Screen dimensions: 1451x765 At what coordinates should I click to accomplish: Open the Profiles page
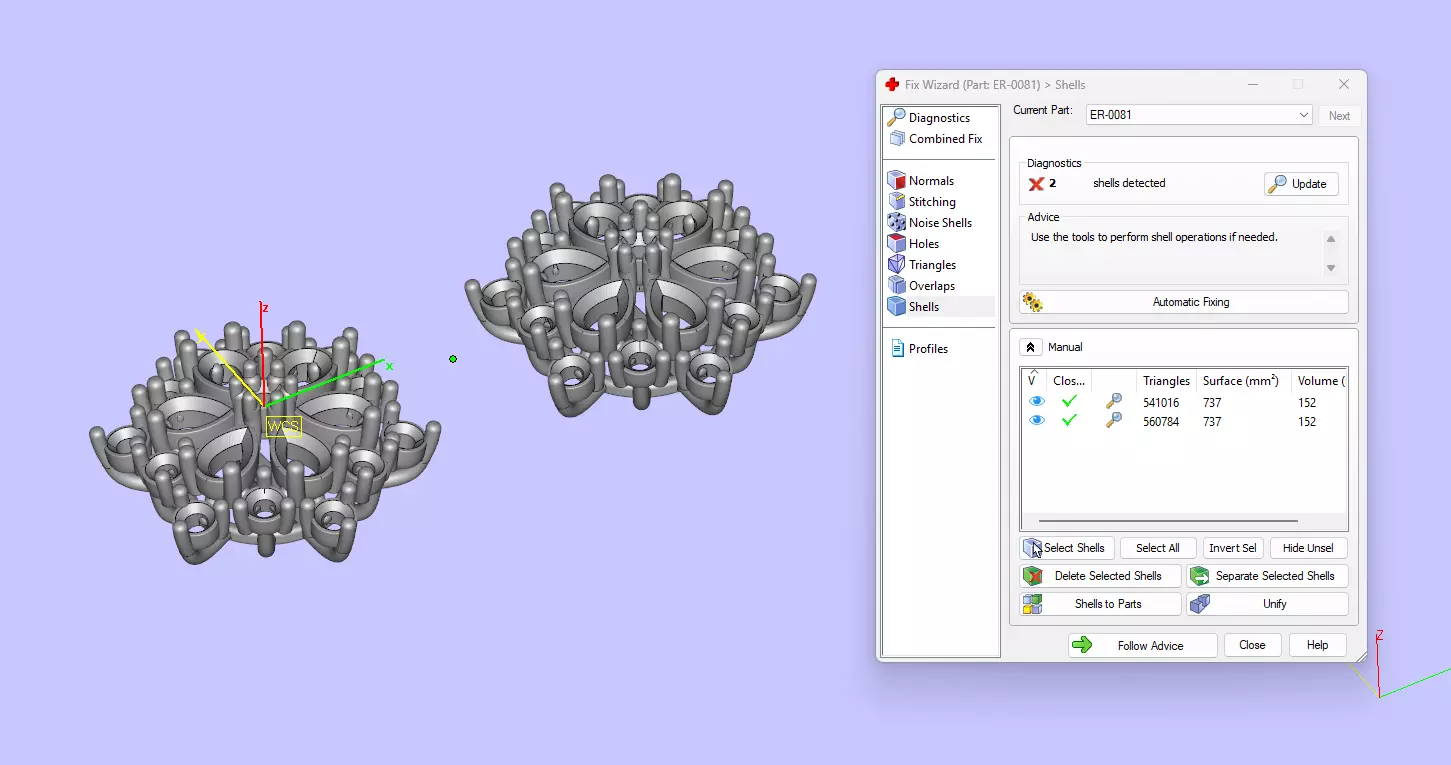click(917, 349)
